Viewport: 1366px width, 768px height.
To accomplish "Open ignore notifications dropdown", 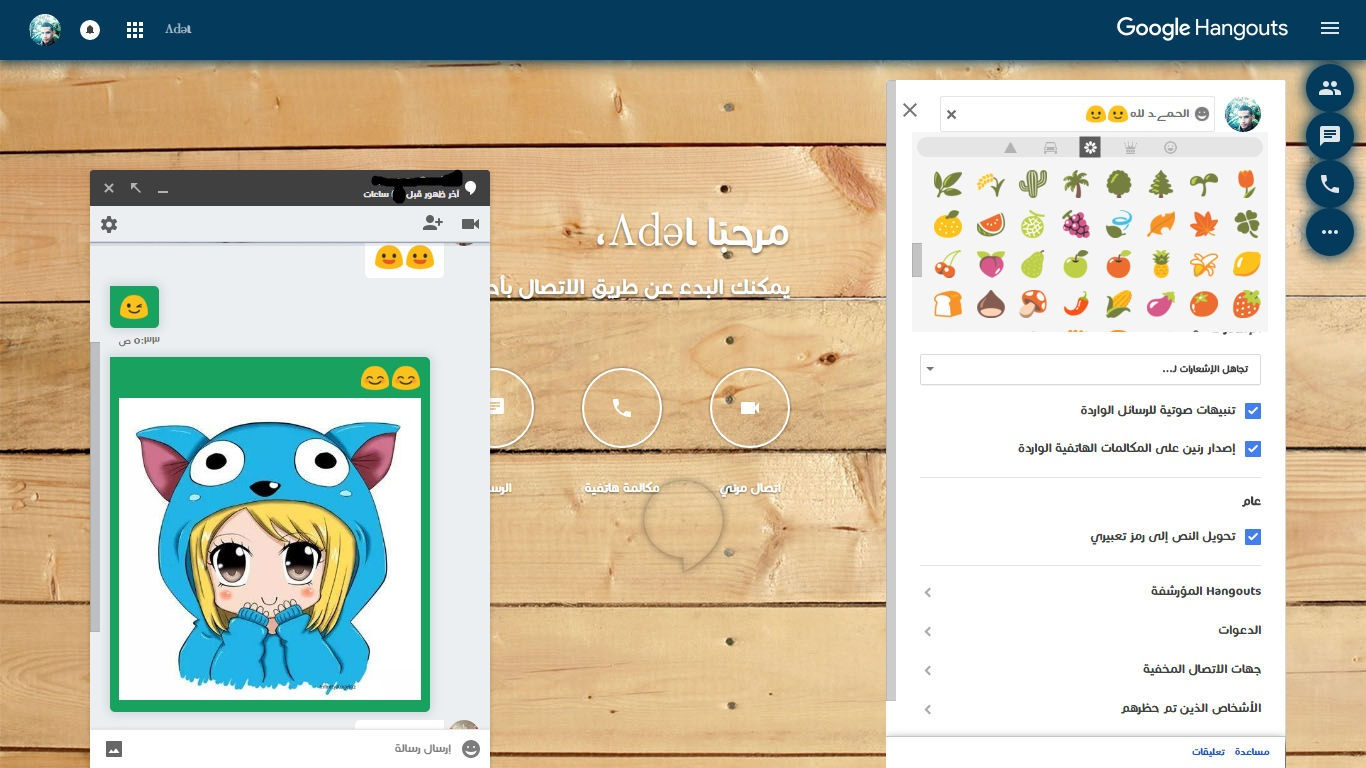I will point(1090,369).
